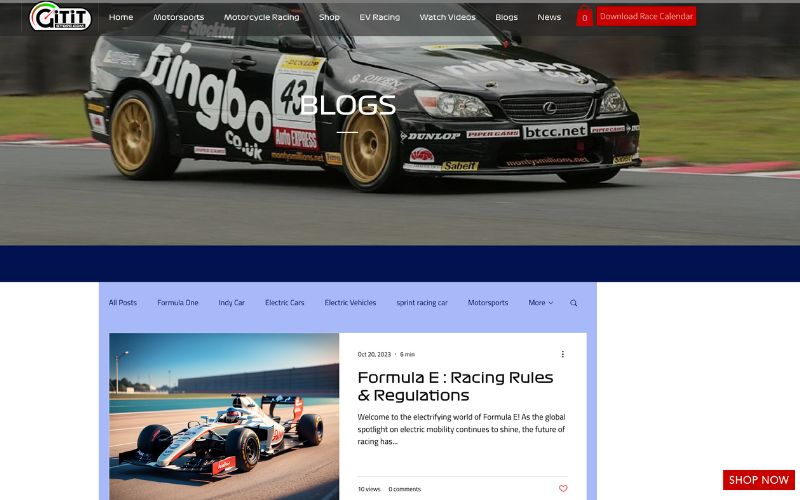Screen dimensions: 800x500
Task: Select Watch Videos in navigation
Action: pyautogui.click(x=447, y=17)
